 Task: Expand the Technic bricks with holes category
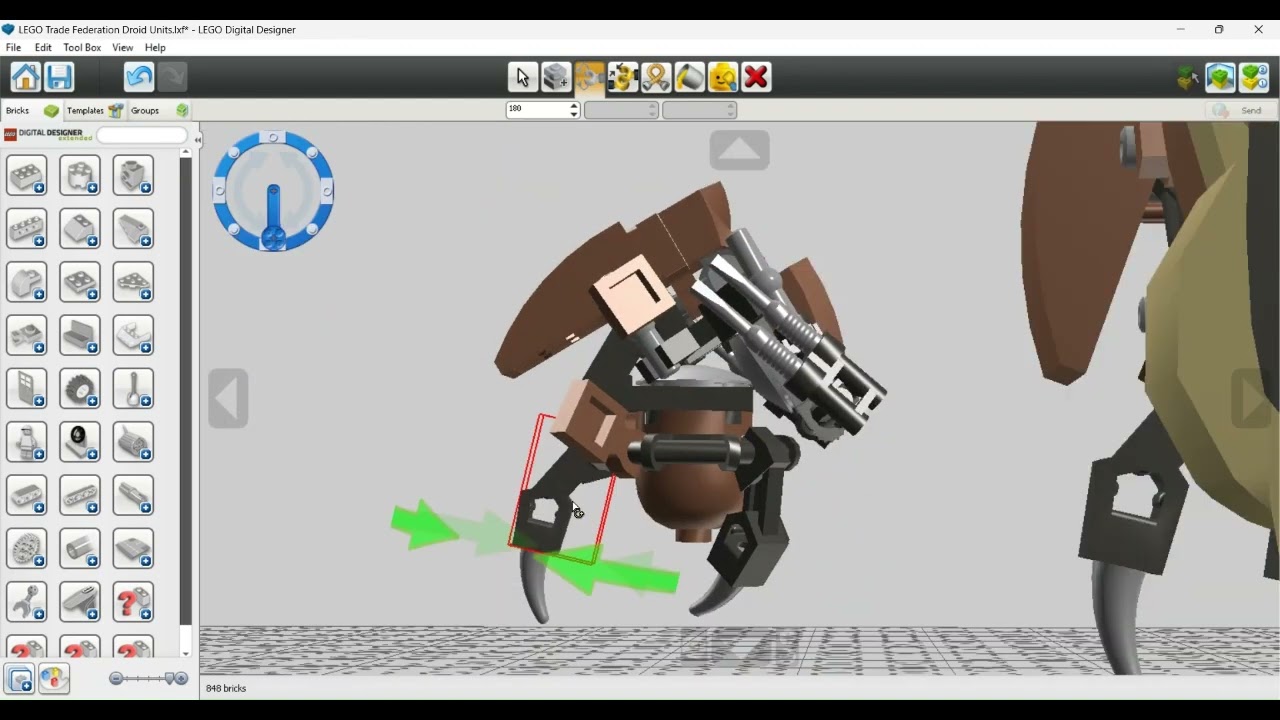point(27,229)
